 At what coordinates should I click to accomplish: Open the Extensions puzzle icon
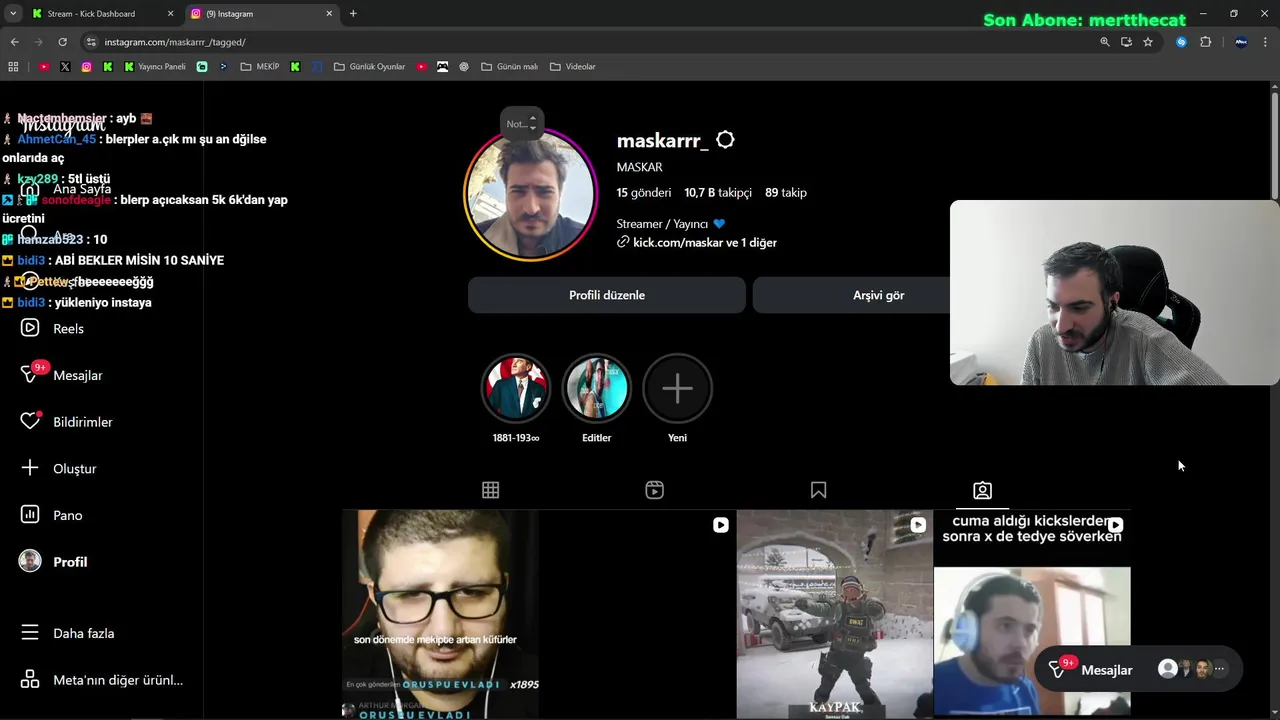pyautogui.click(x=1205, y=42)
